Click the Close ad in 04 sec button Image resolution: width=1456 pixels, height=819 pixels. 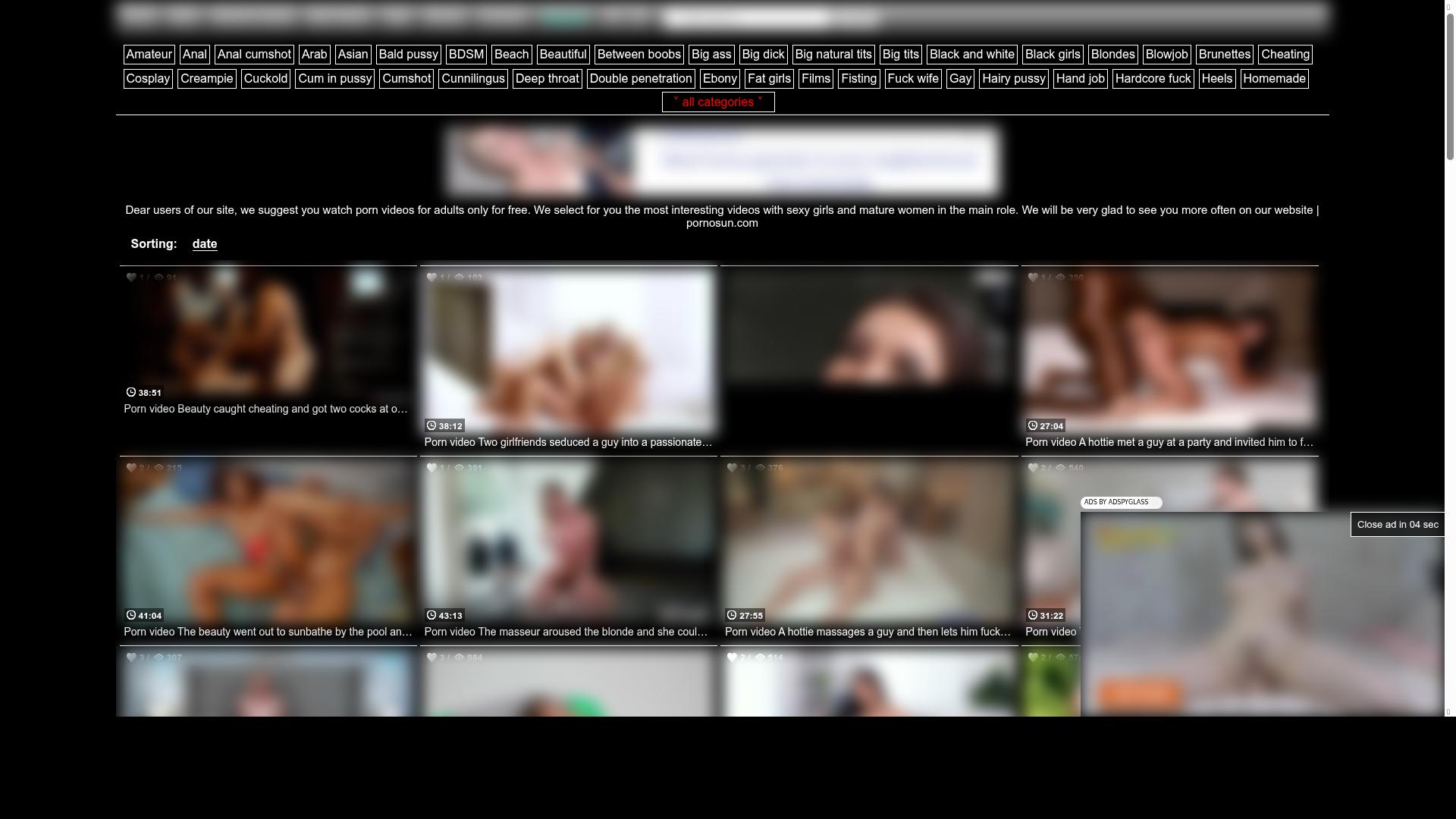tap(1396, 524)
